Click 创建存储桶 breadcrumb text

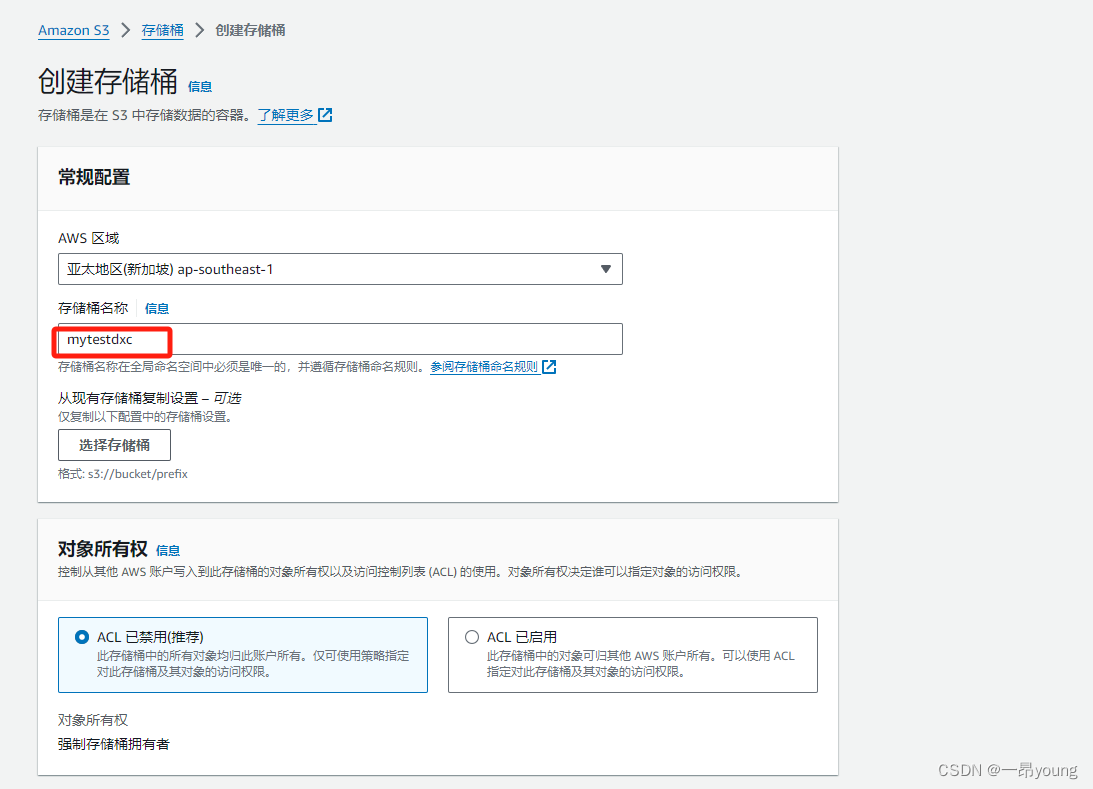pyautogui.click(x=250, y=30)
